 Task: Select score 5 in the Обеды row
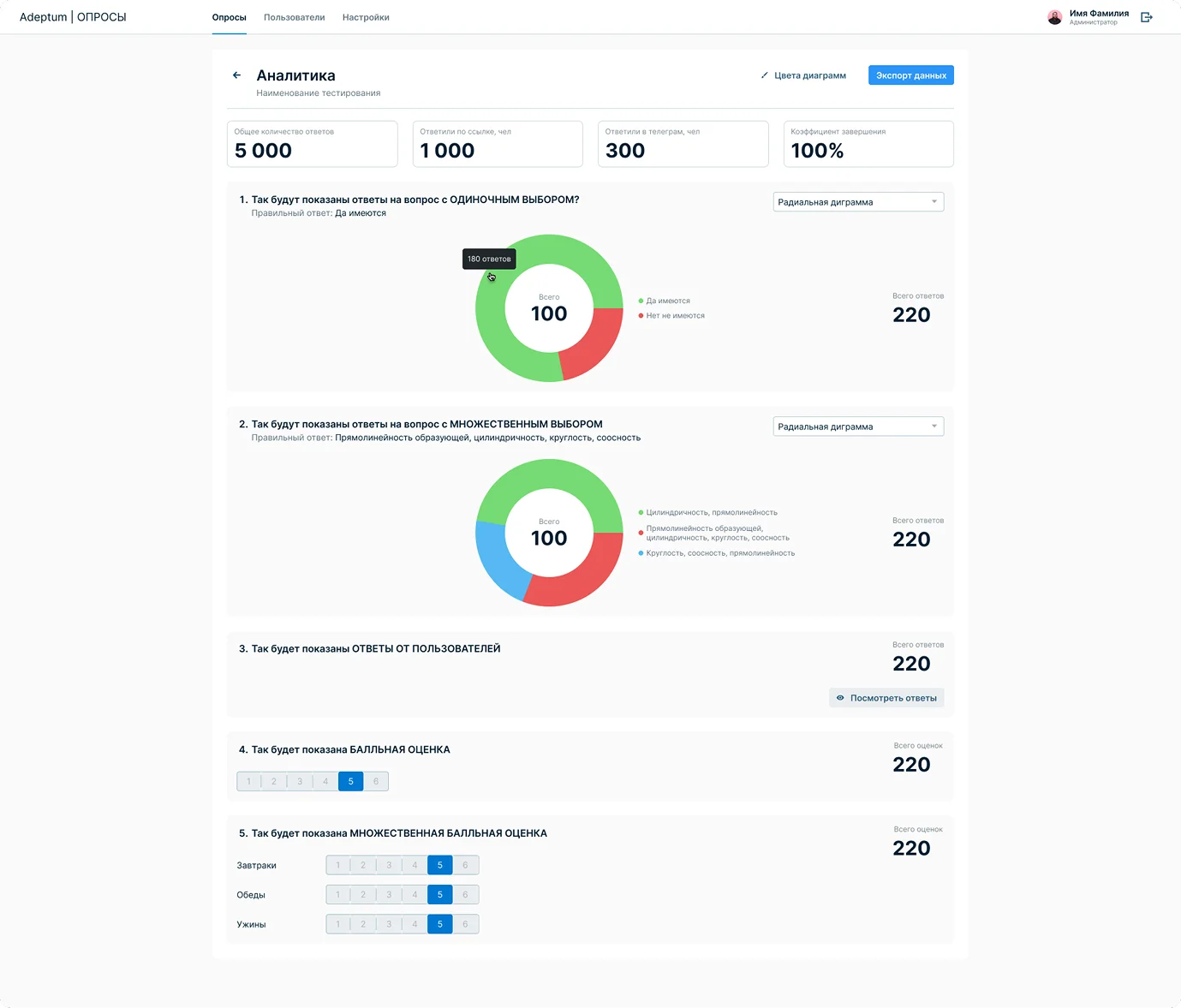440,895
